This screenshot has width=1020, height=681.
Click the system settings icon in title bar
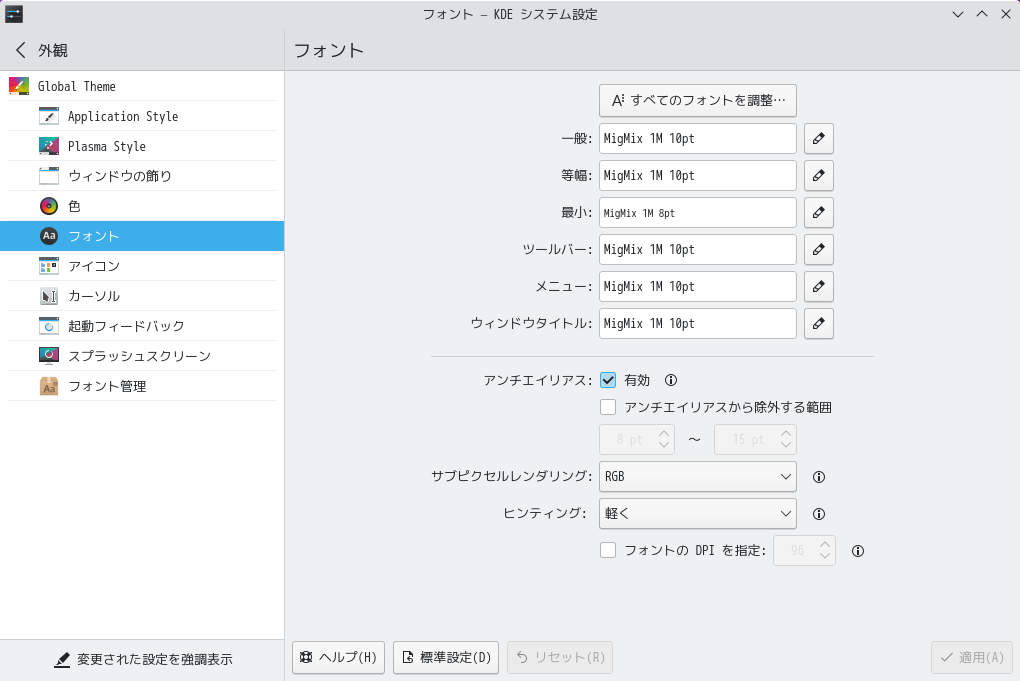[x=14, y=14]
